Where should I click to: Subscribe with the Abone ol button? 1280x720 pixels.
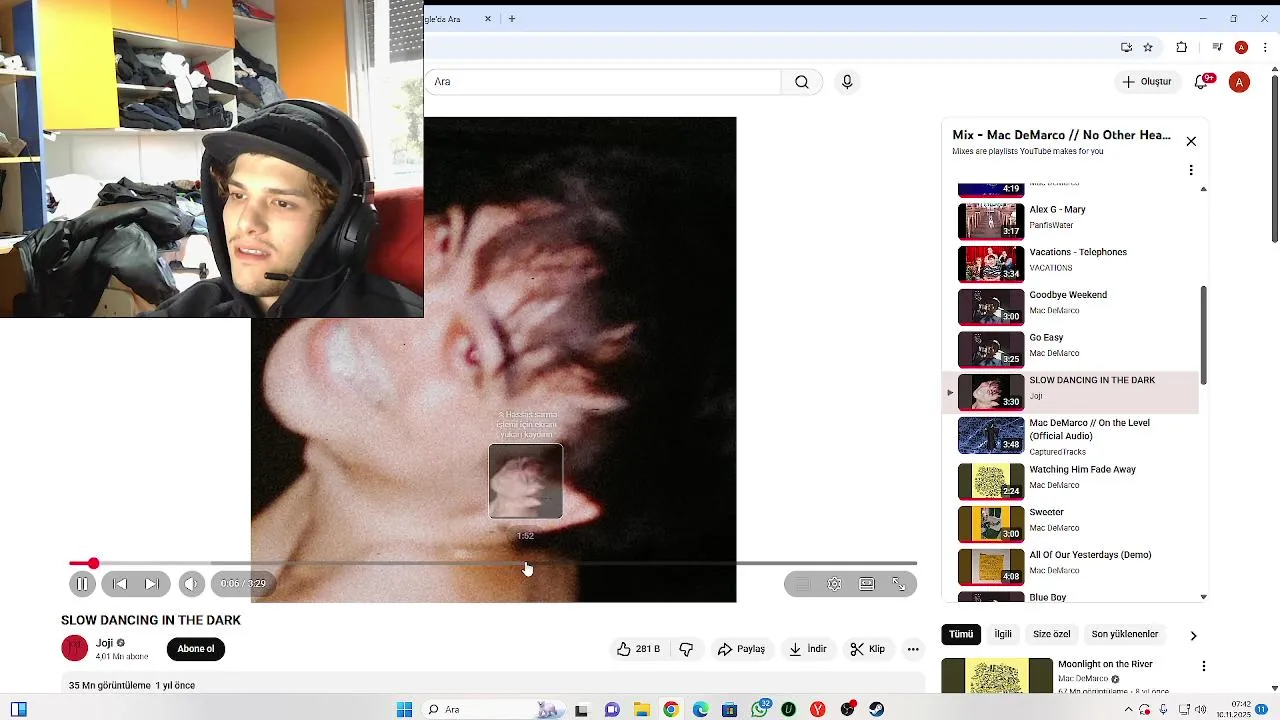pyautogui.click(x=196, y=649)
